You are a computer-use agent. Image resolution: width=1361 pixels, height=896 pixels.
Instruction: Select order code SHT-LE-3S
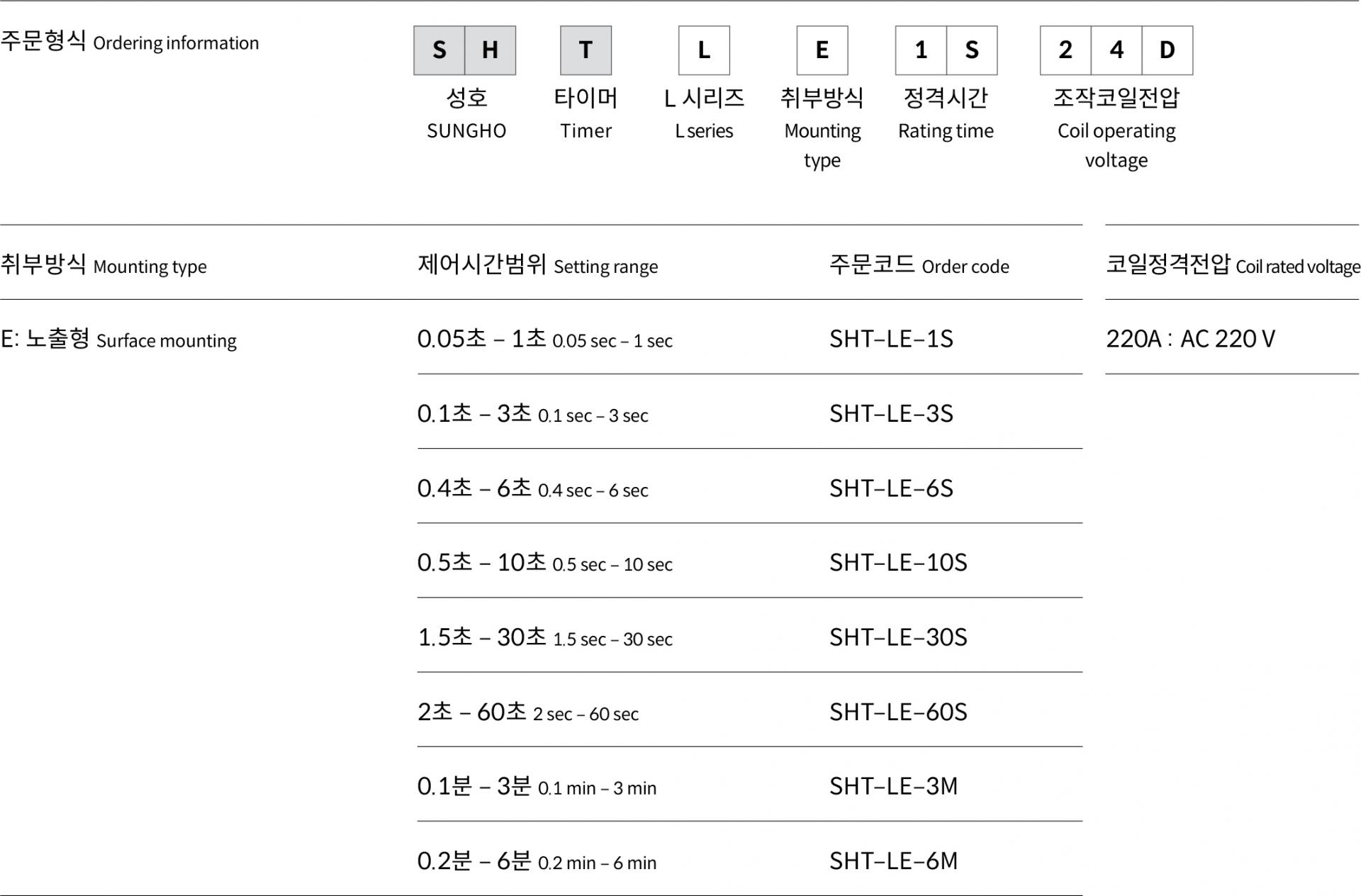click(891, 413)
